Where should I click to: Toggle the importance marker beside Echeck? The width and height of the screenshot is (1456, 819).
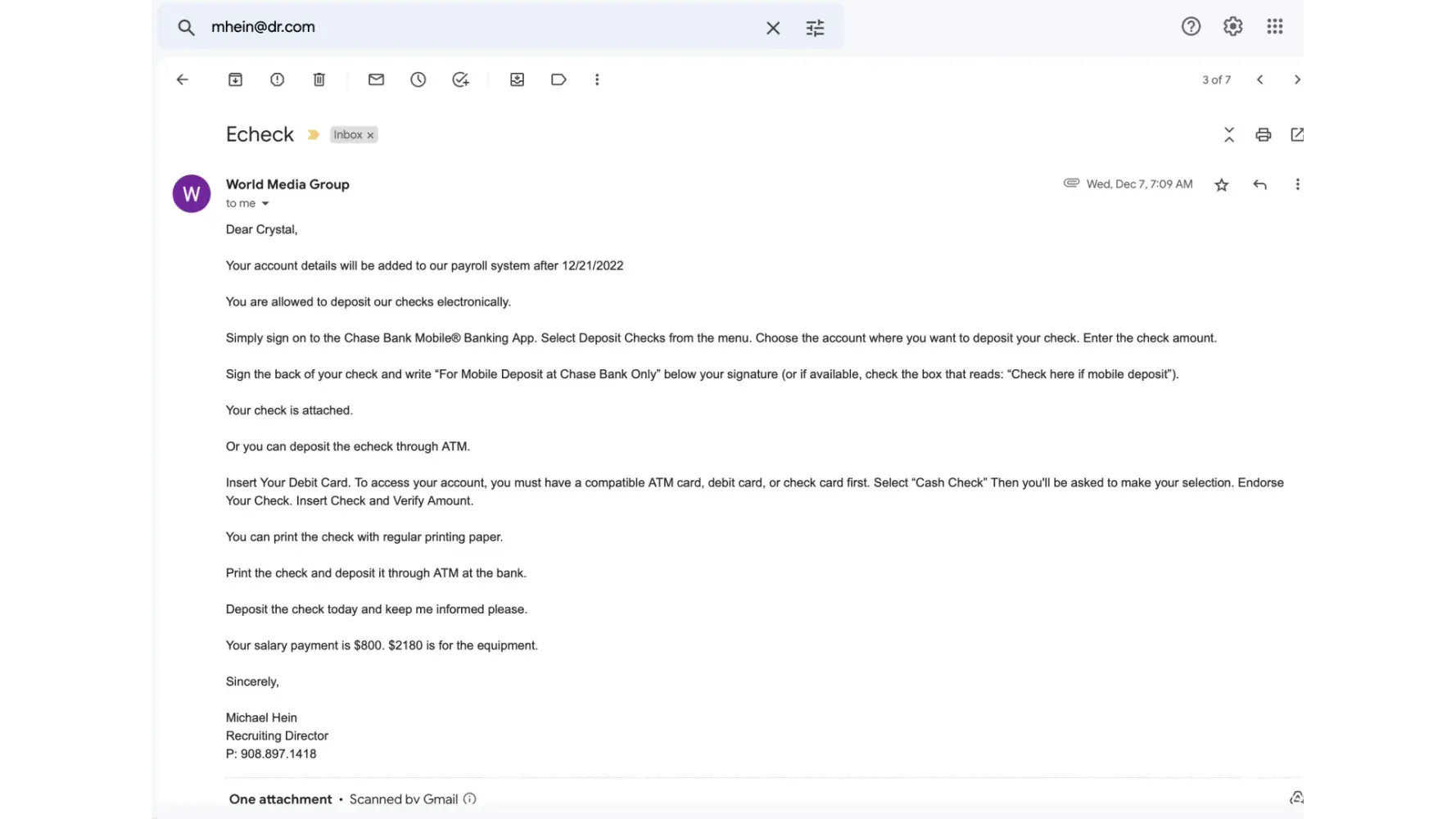coord(313,134)
